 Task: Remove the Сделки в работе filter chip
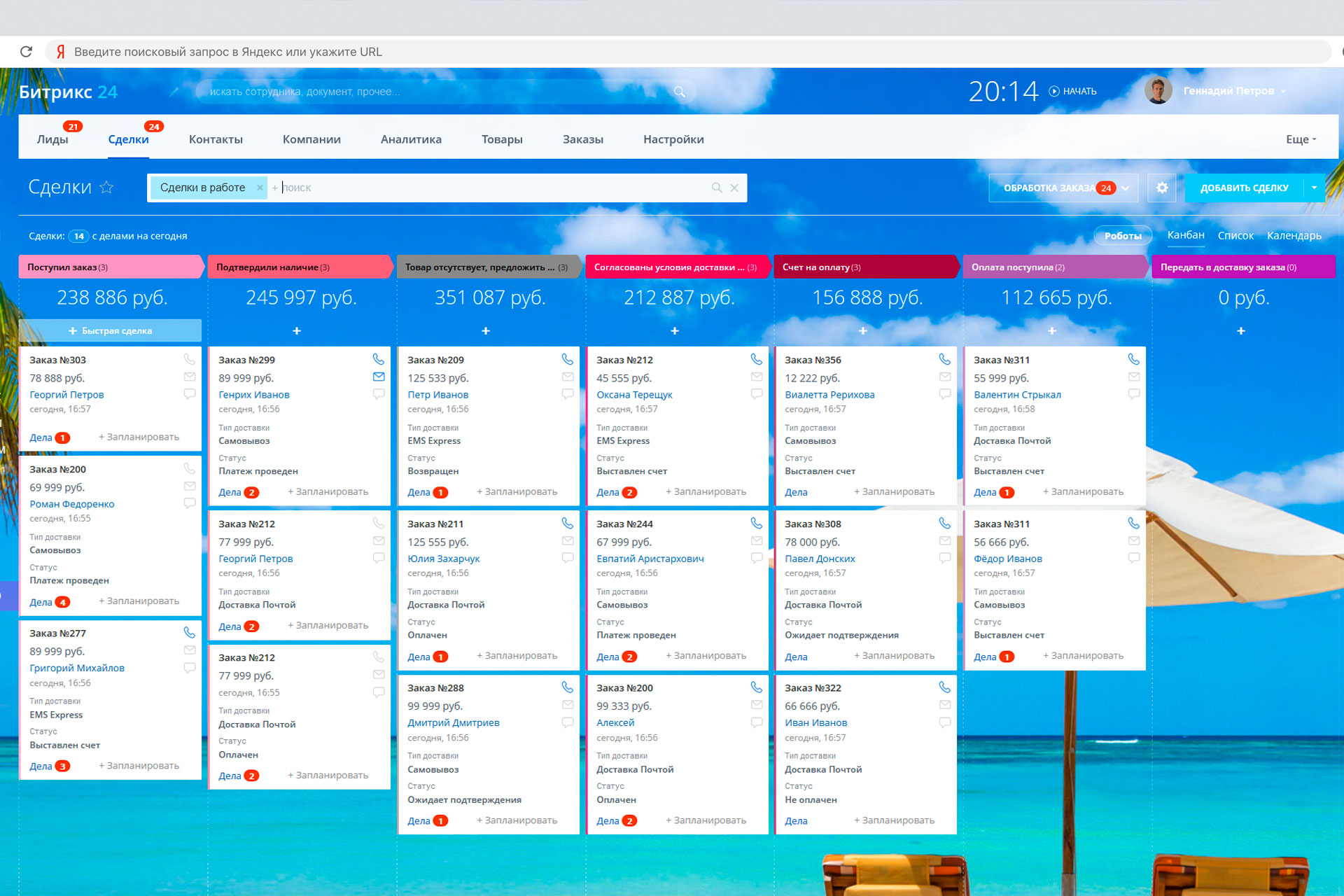pyautogui.click(x=260, y=188)
